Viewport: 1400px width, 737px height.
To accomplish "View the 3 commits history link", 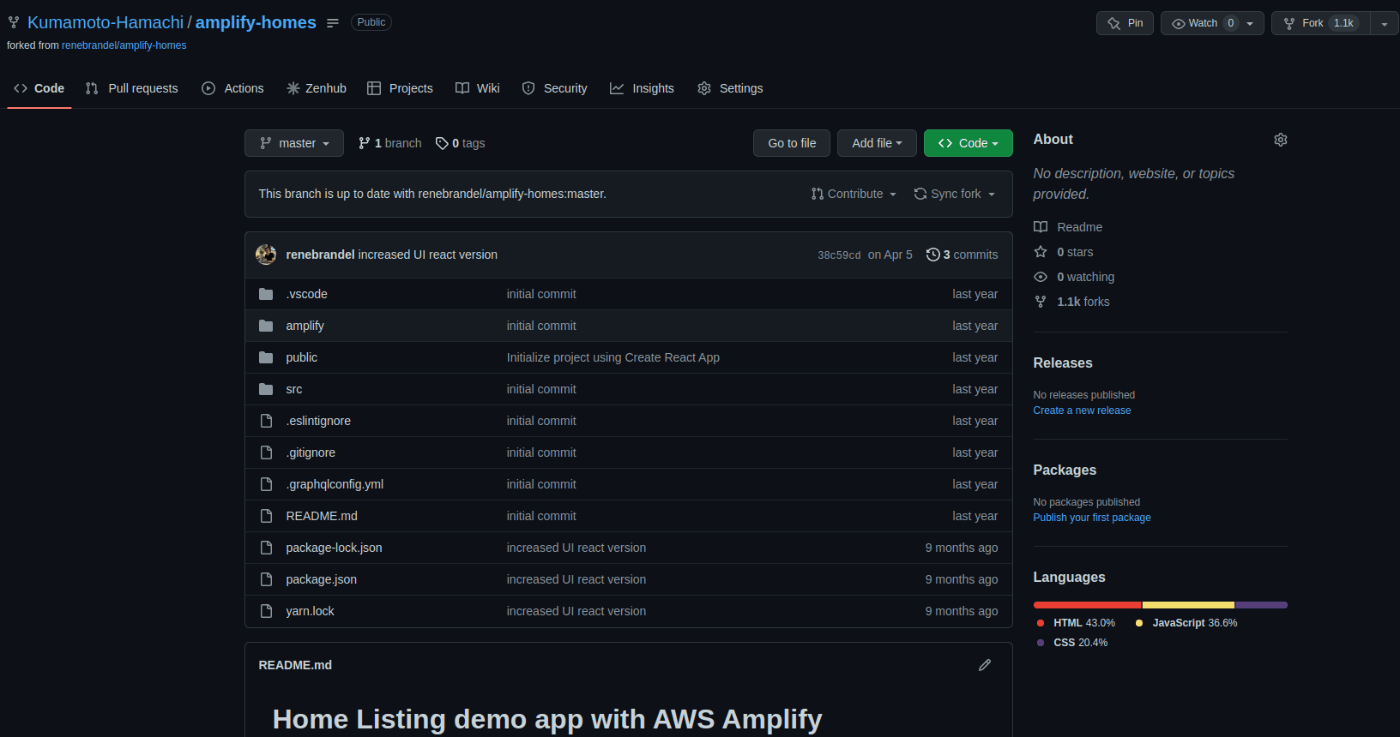I will pyautogui.click(x=962, y=255).
